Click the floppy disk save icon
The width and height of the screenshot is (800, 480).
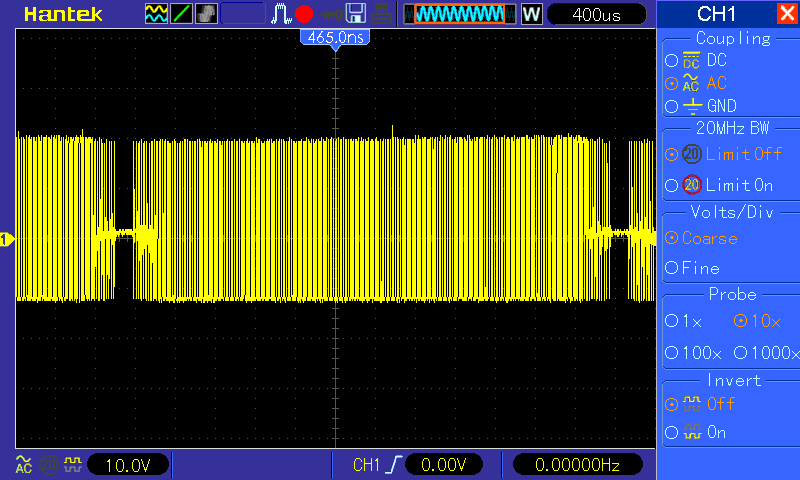pos(356,13)
